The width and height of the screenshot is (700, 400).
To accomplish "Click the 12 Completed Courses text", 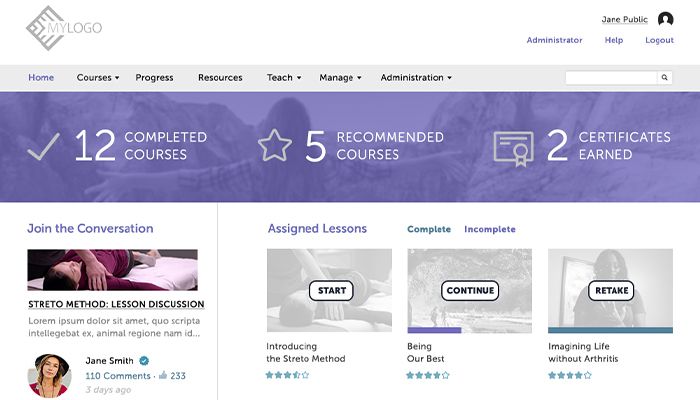I will [141, 146].
